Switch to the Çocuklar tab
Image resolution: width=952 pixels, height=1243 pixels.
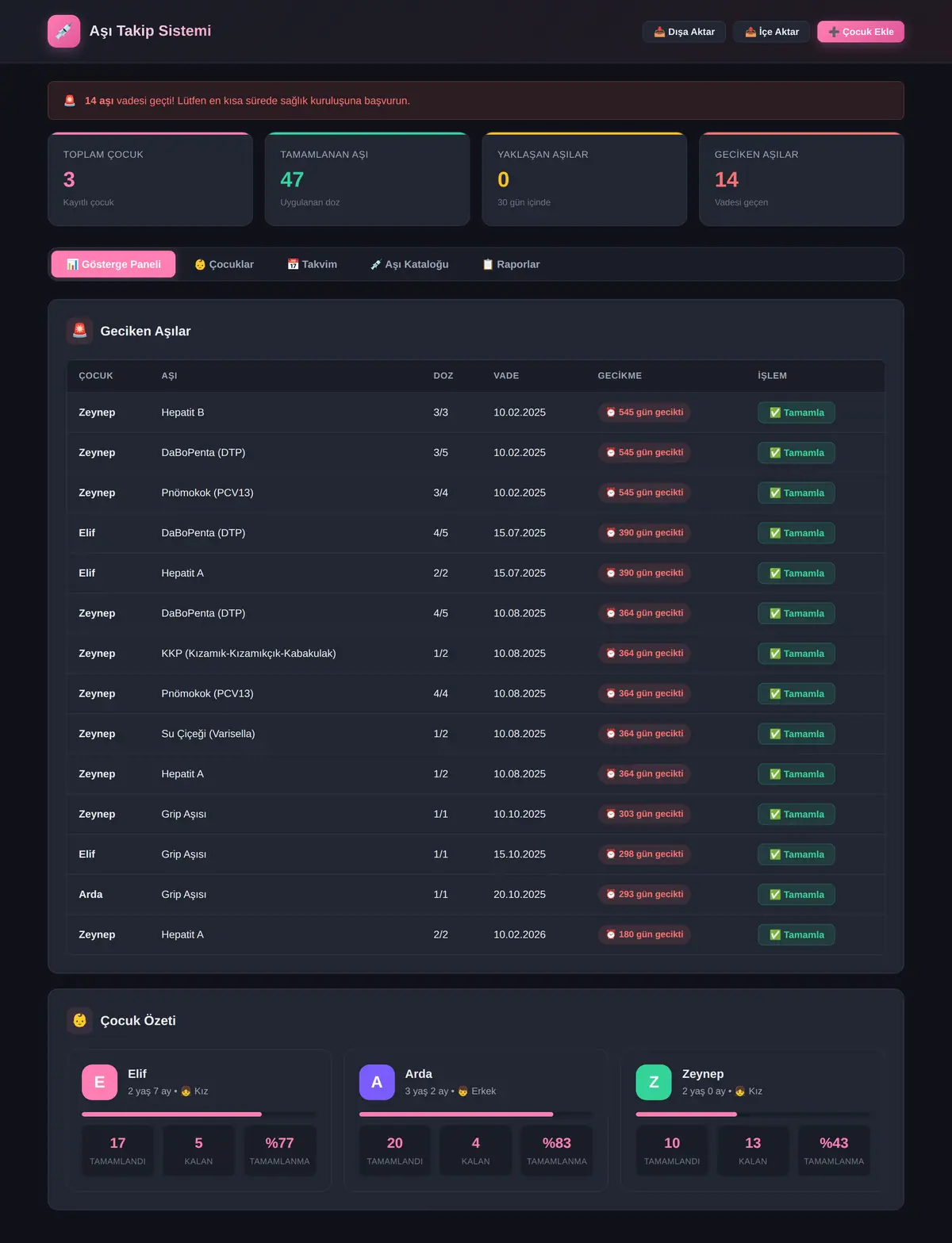[x=225, y=264]
